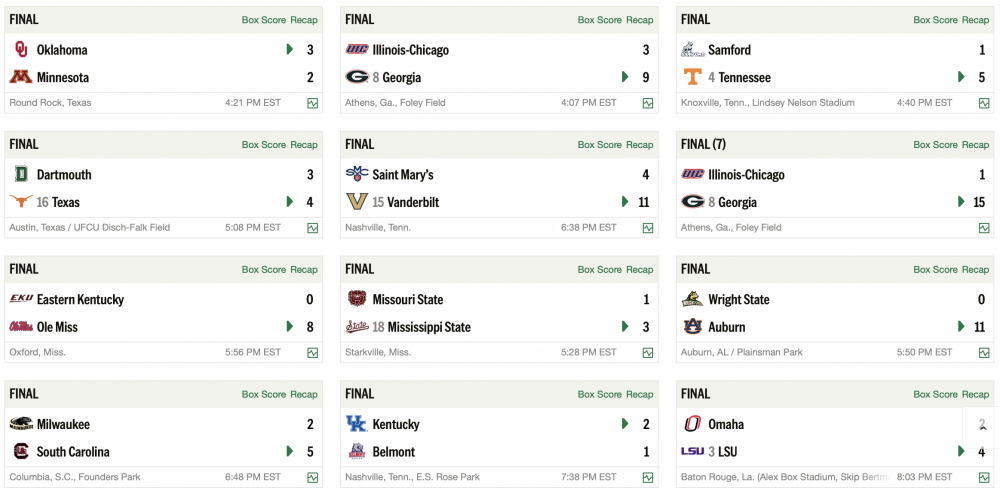Viewport: 1000px width, 494px height.
Task: Read Recap for Wright State vs Auburn
Action: pyautogui.click(x=975, y=270)
